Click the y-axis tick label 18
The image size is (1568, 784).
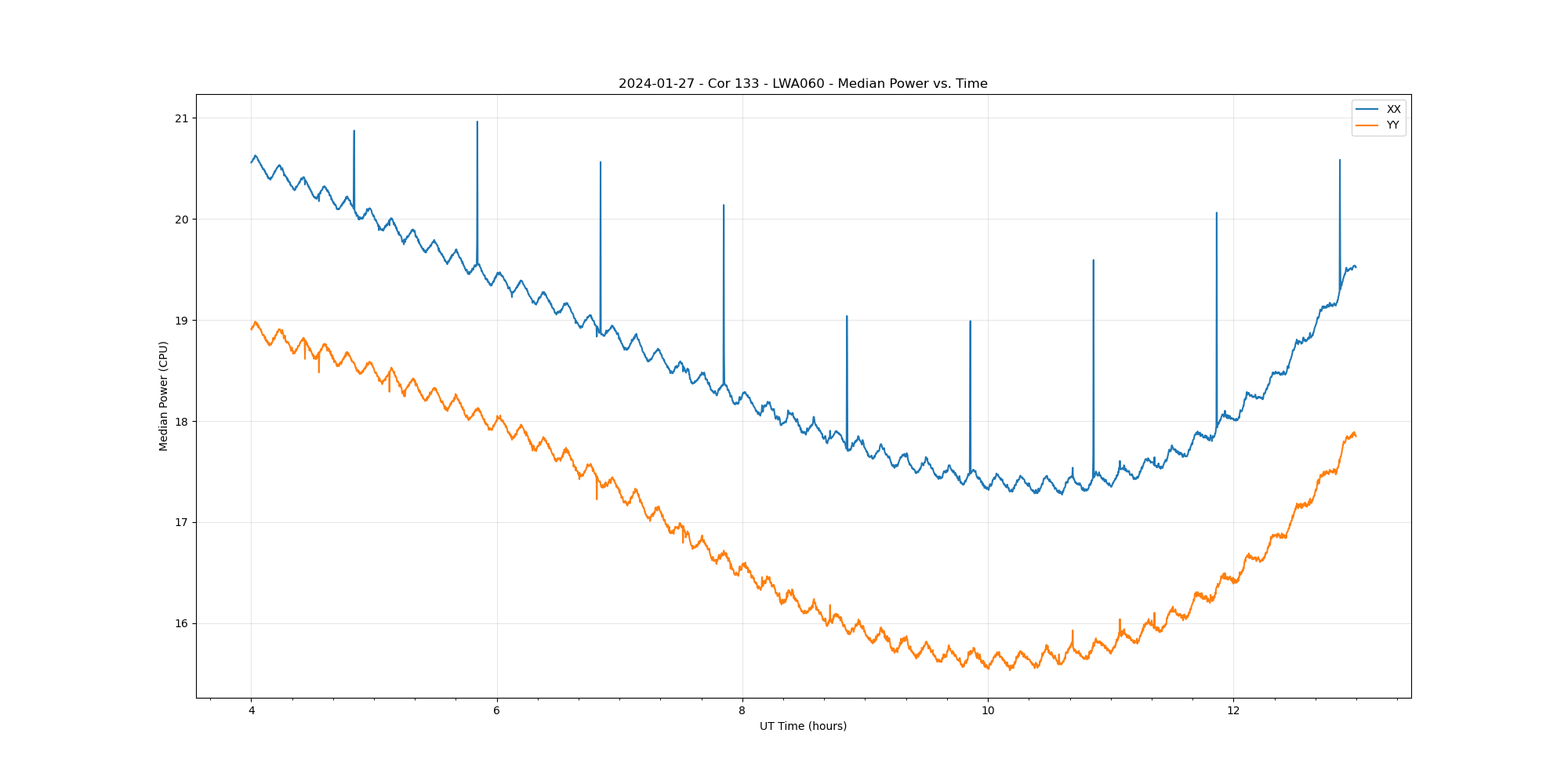point(182,422)
